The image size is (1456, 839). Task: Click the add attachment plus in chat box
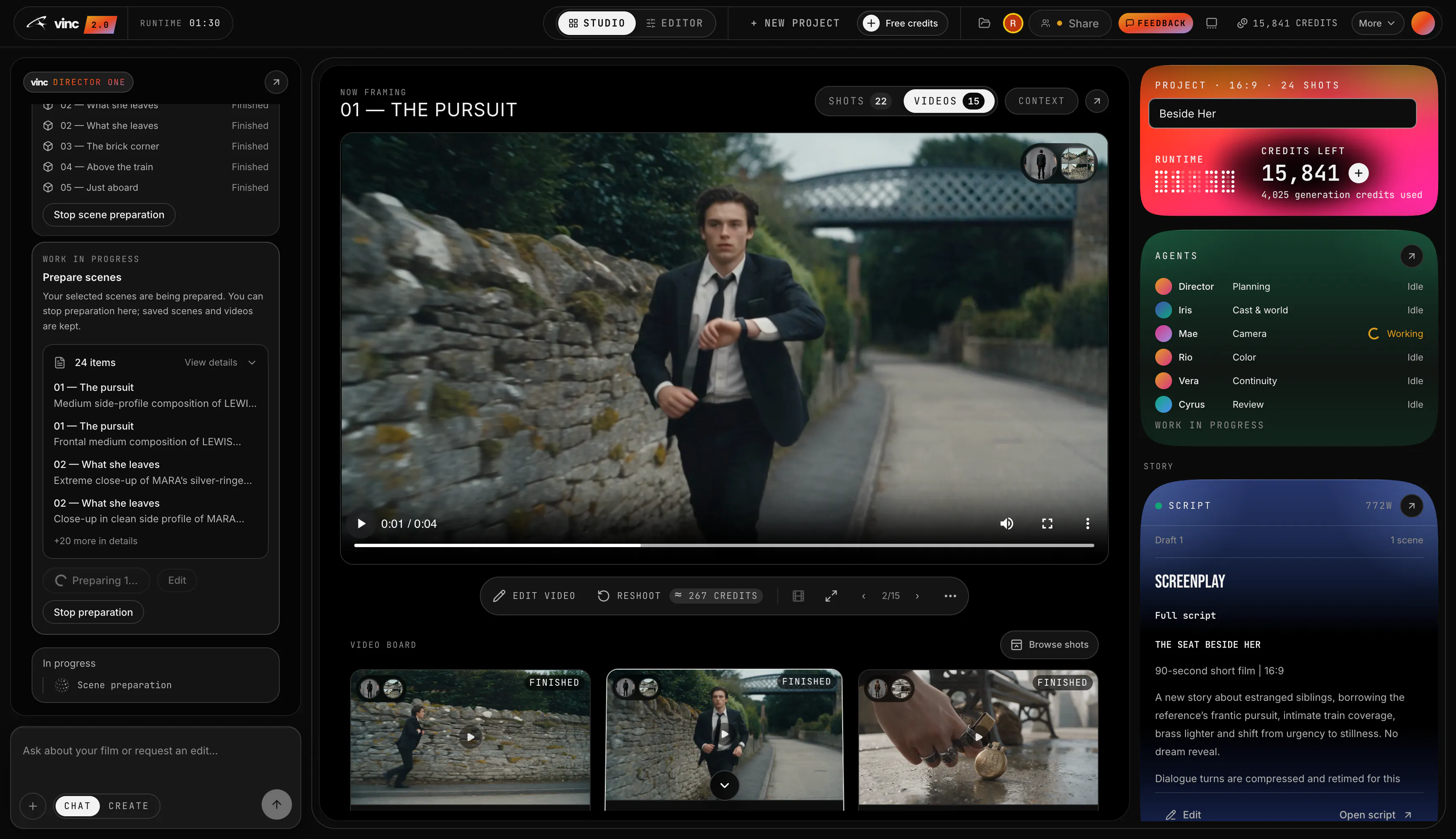tap(33, 806)
